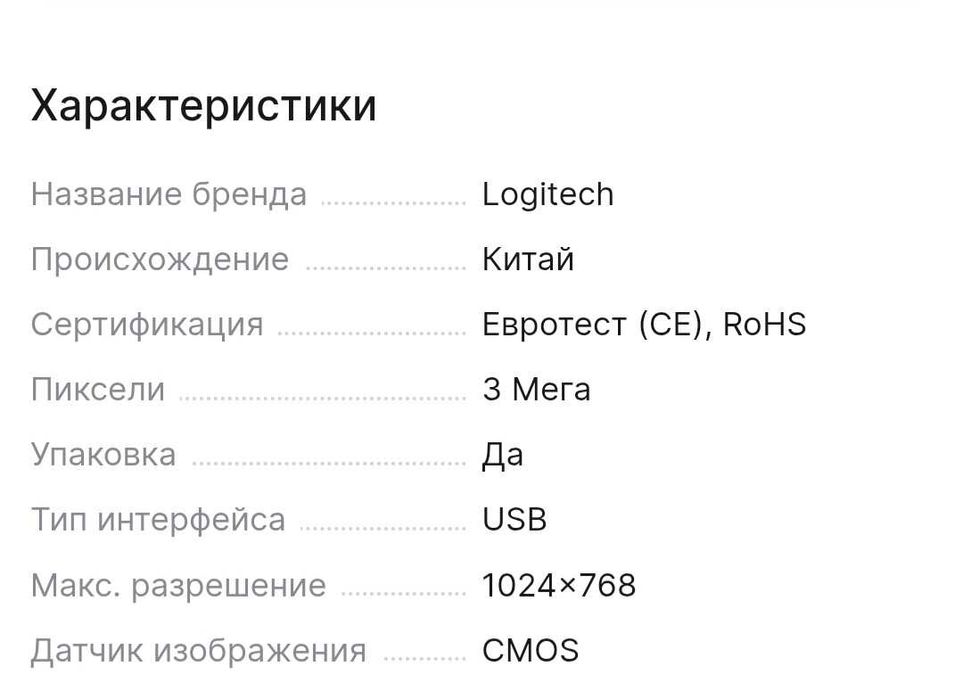963x700 pixels.
Task: Click the CMOS sensor value
Action: 530,651
